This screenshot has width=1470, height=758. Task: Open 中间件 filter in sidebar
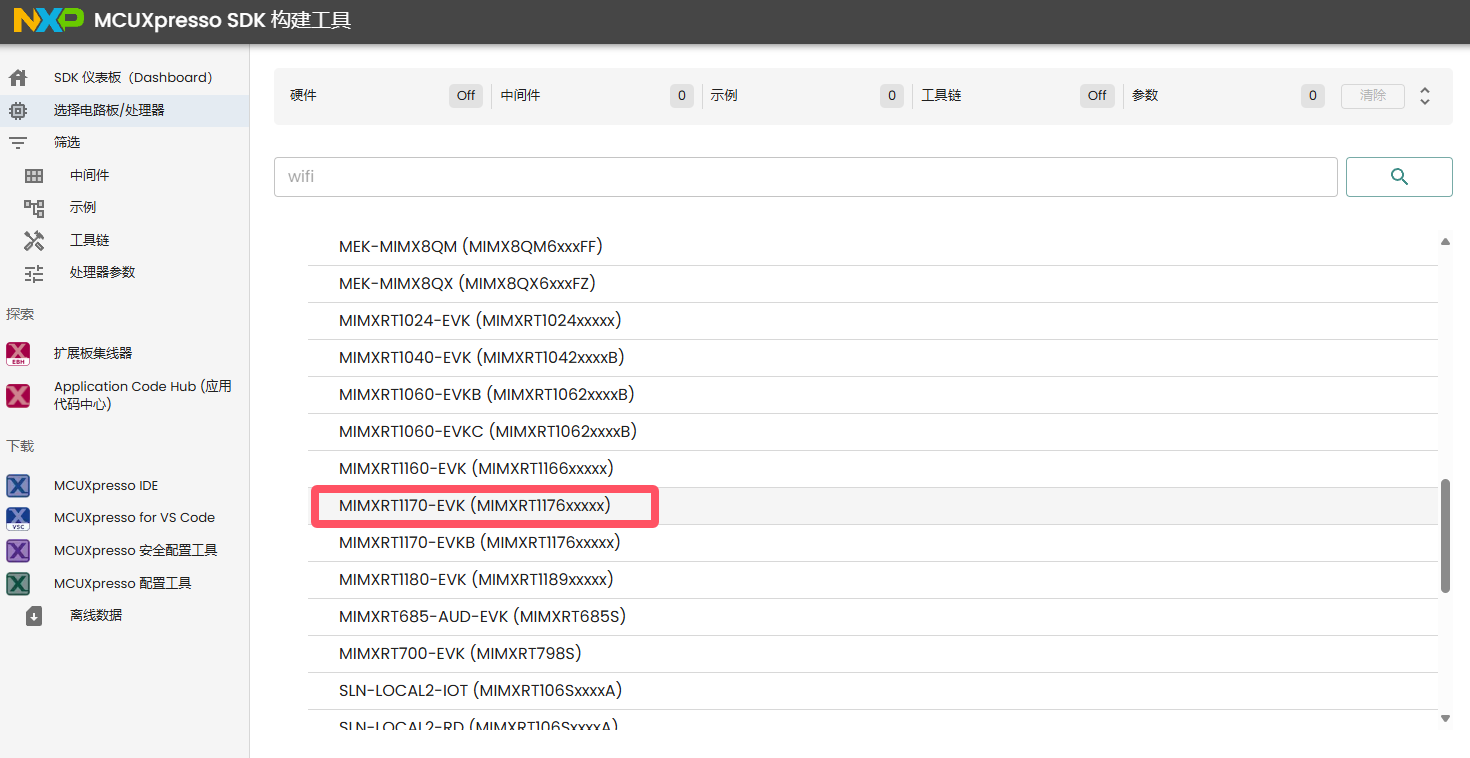click(x=89, y=176)
